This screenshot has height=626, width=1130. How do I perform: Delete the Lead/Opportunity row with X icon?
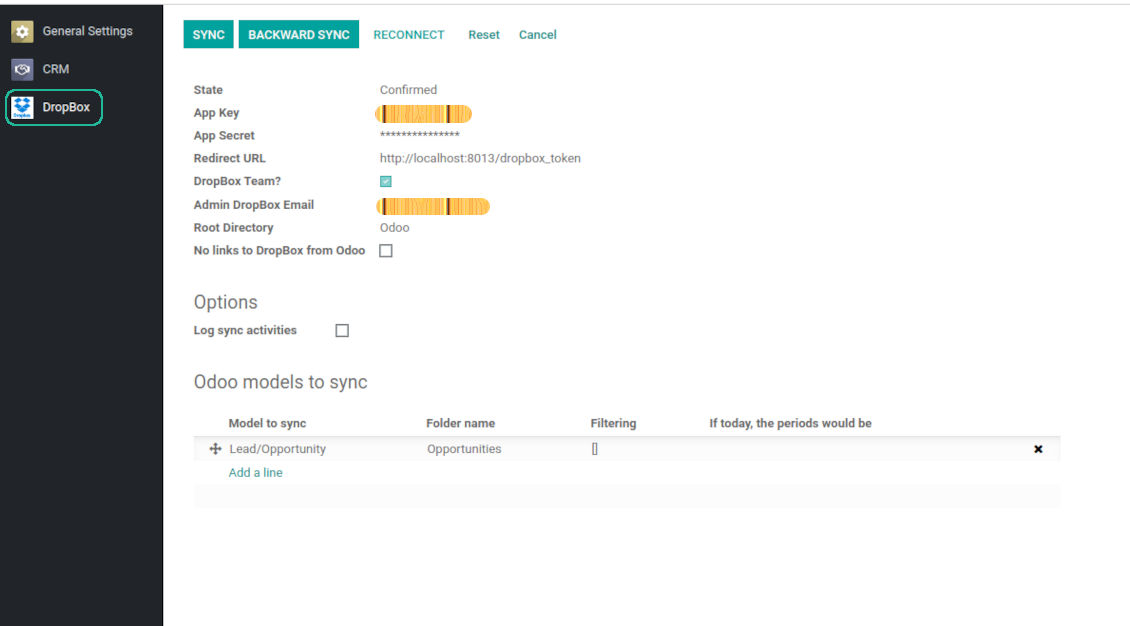pyautogui.click(x=1038, y=449)
